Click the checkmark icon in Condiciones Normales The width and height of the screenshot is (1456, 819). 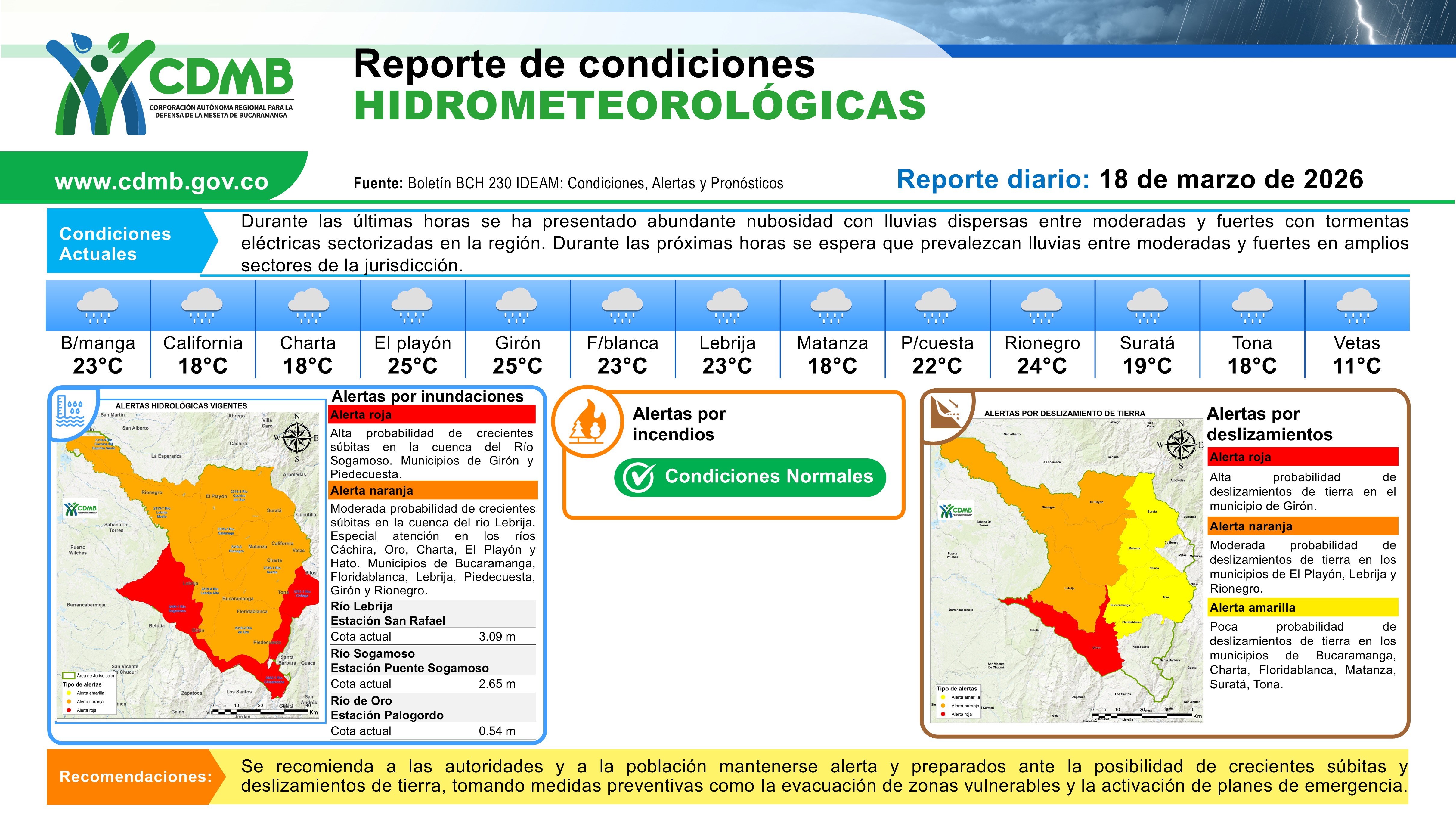tap(638, 478)
